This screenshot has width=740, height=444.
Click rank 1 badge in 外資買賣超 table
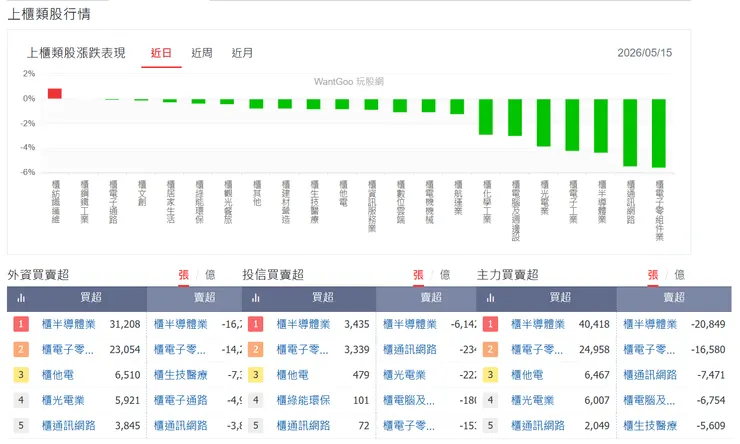[x=21, y=324]
